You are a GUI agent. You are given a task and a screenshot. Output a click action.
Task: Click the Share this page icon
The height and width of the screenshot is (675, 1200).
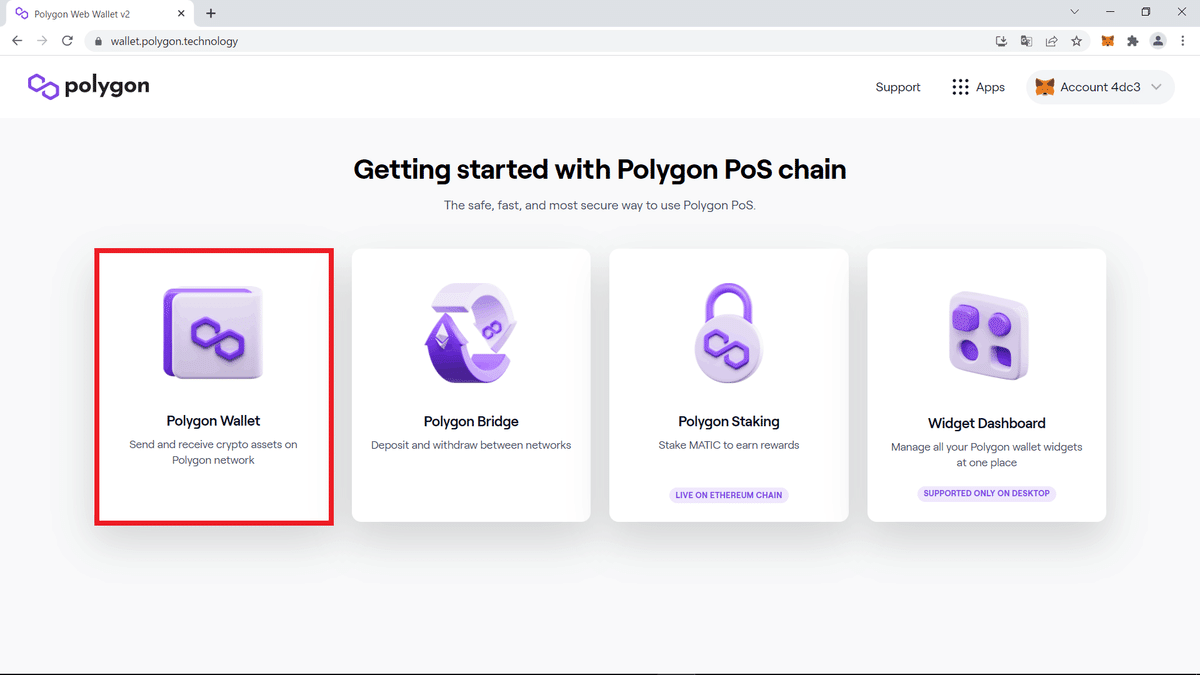1052,41
